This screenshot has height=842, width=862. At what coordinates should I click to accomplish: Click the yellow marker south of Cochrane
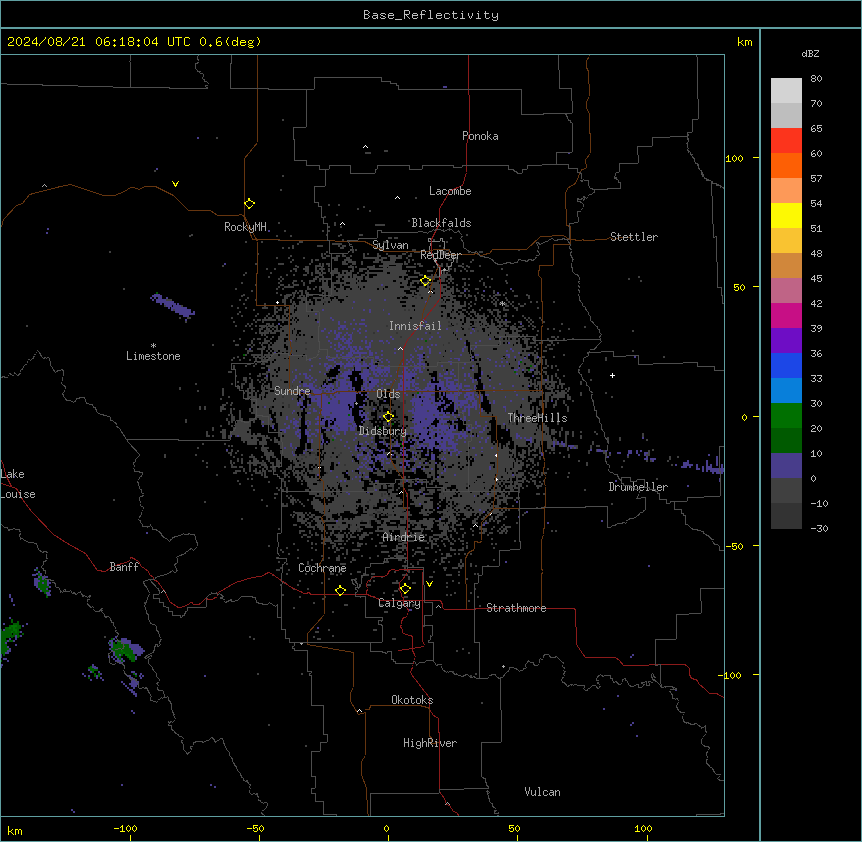[x=340, y=590]
